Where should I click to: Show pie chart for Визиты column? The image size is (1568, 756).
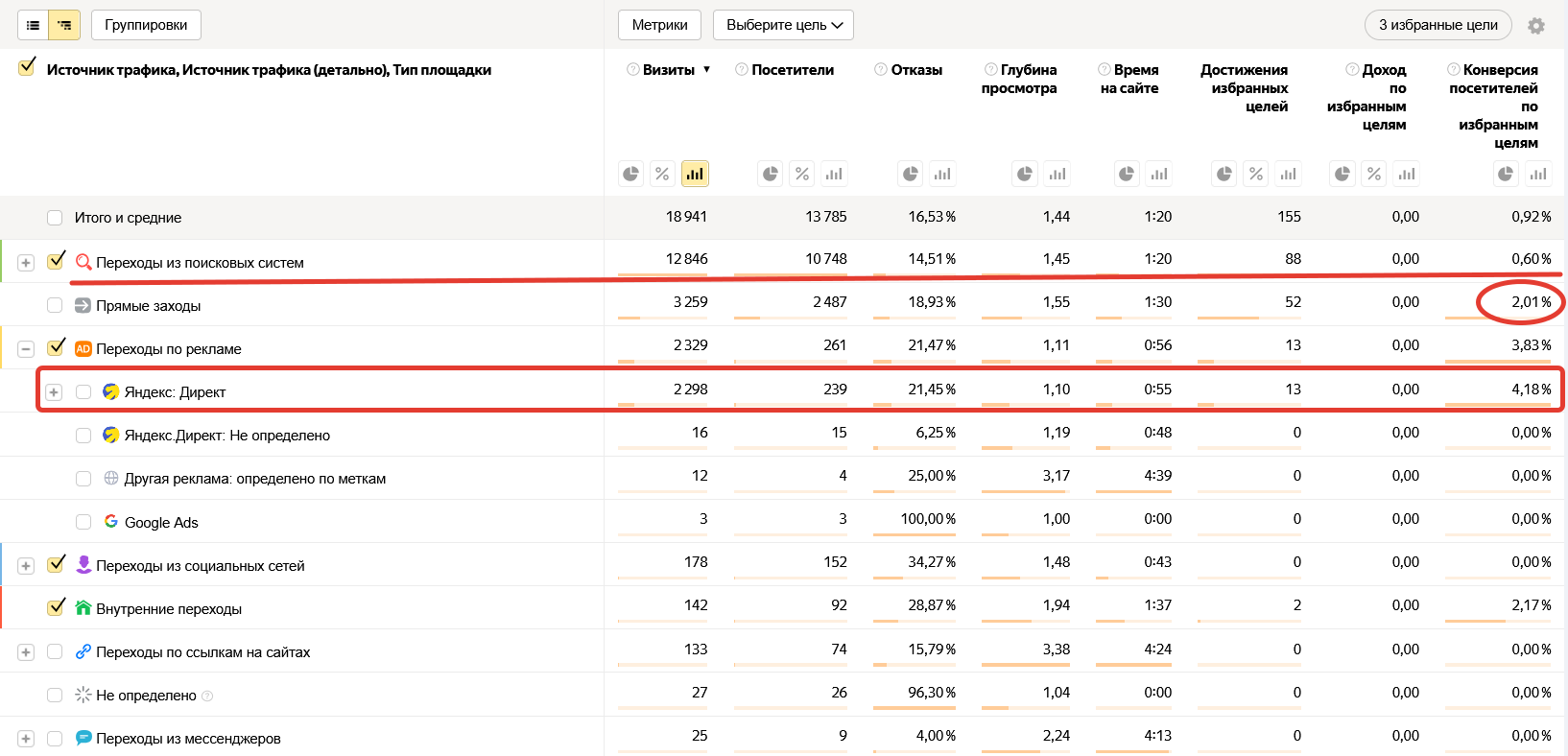coord(630,174)
